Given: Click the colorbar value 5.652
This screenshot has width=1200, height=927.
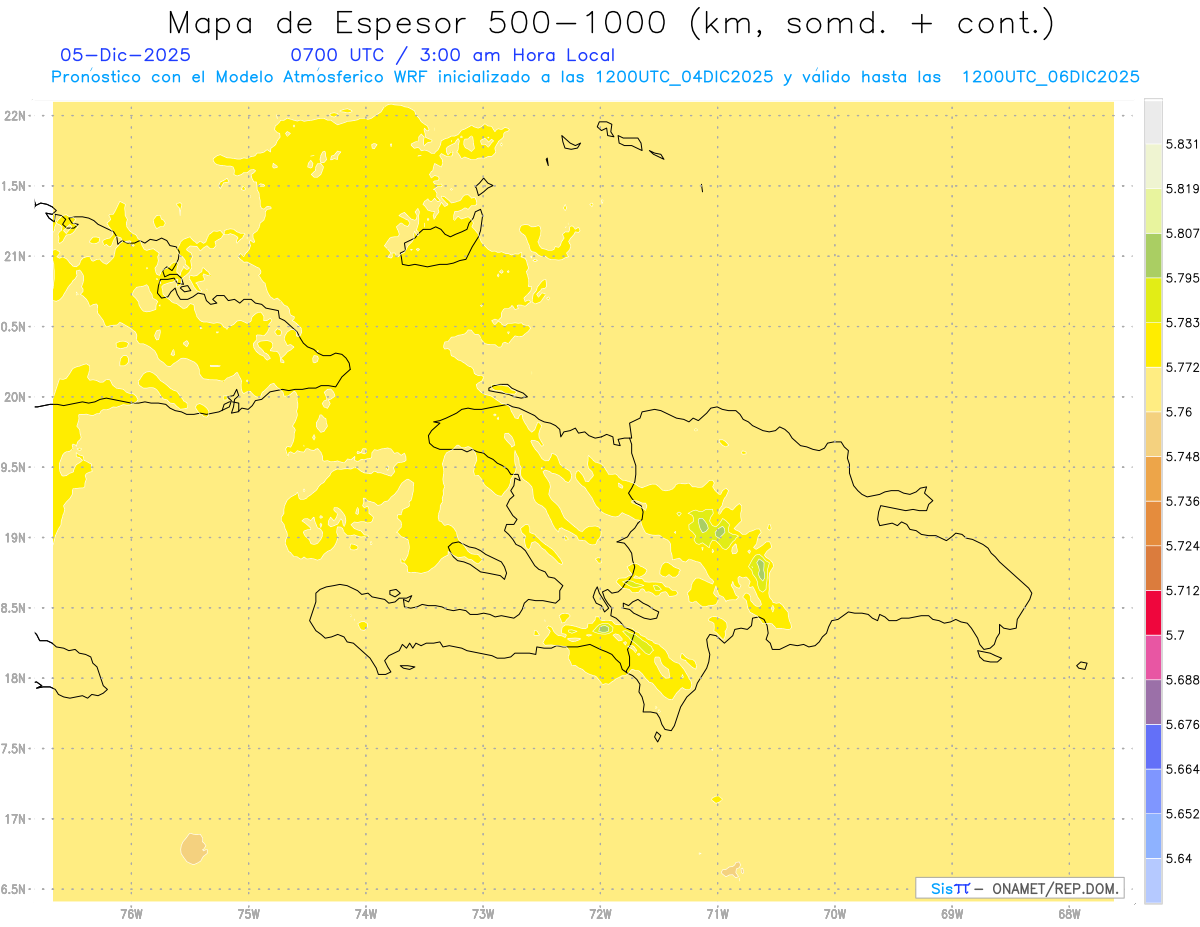Looking at the screenshot, I should (x=1182, y=814).
